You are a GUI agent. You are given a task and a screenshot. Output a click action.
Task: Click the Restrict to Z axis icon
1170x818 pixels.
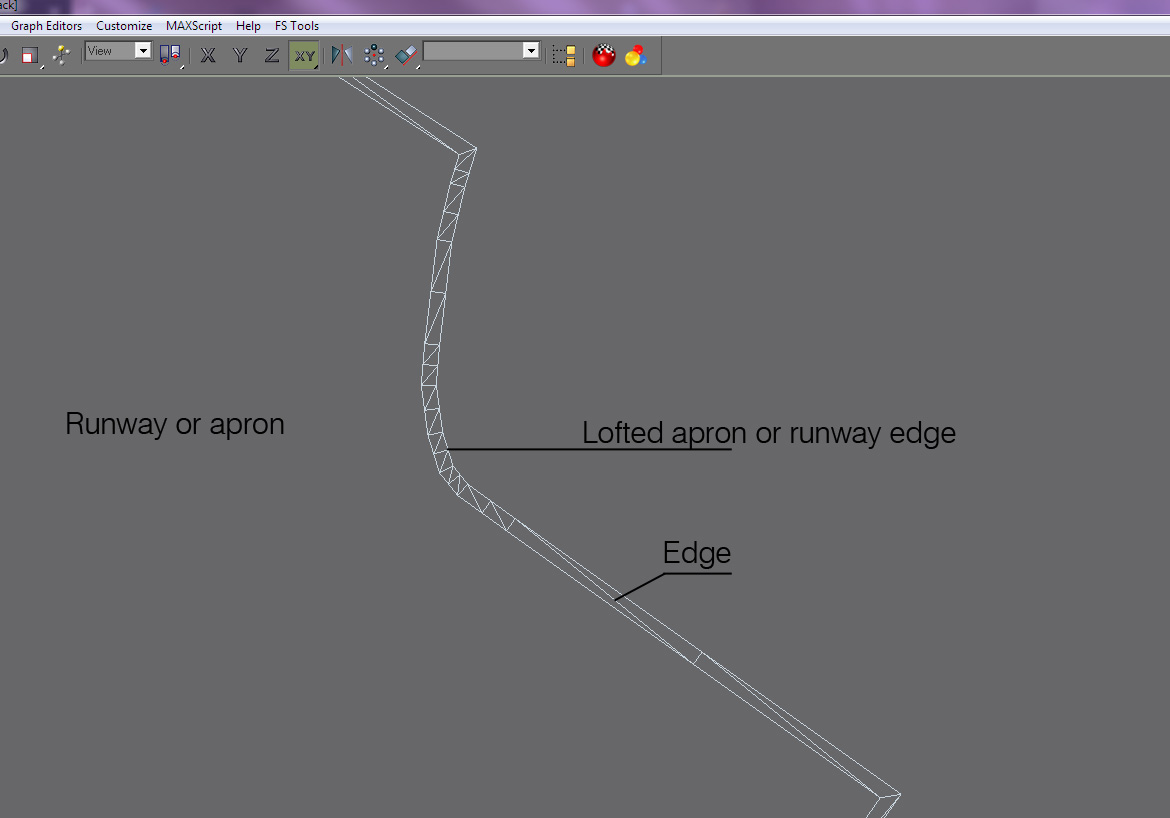click(272, 55)
